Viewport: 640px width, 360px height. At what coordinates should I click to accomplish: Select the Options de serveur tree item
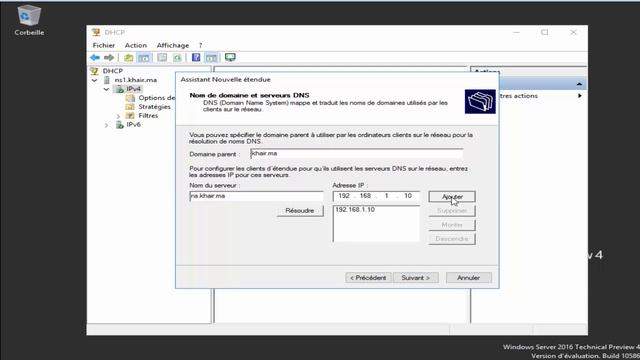click(x=157, y=98)
